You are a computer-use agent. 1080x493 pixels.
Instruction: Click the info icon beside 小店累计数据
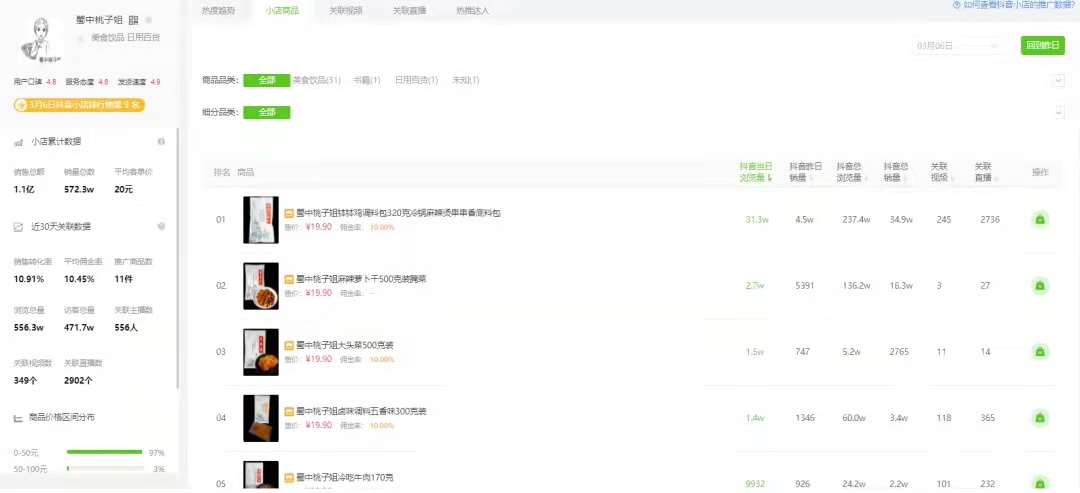[161, 141]
